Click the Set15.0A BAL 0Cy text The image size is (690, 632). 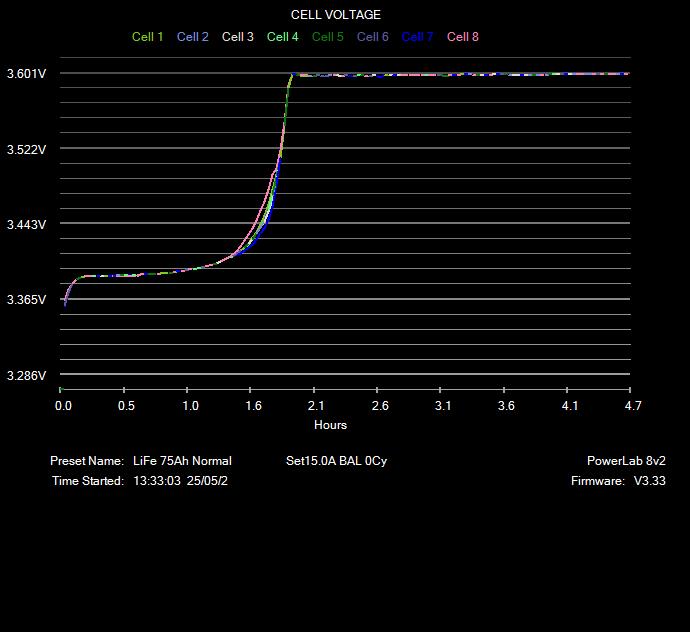click(336, 461)
